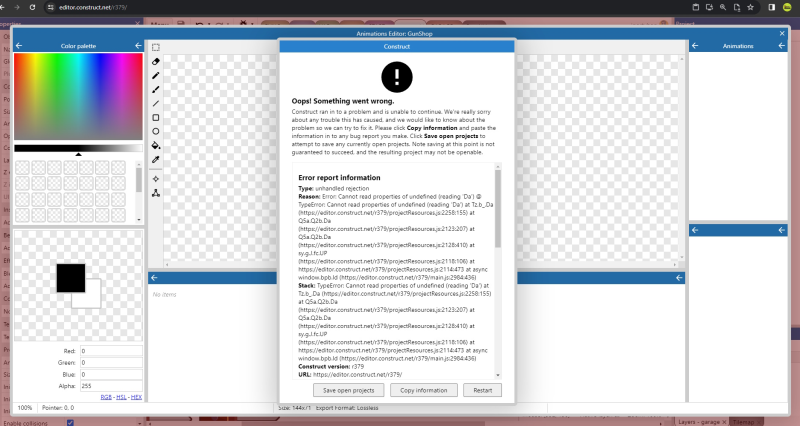Click left arrow of the frames panel bar
This screenshot has width=800, height=426.
pyautogui.click(x=154, y=278)
